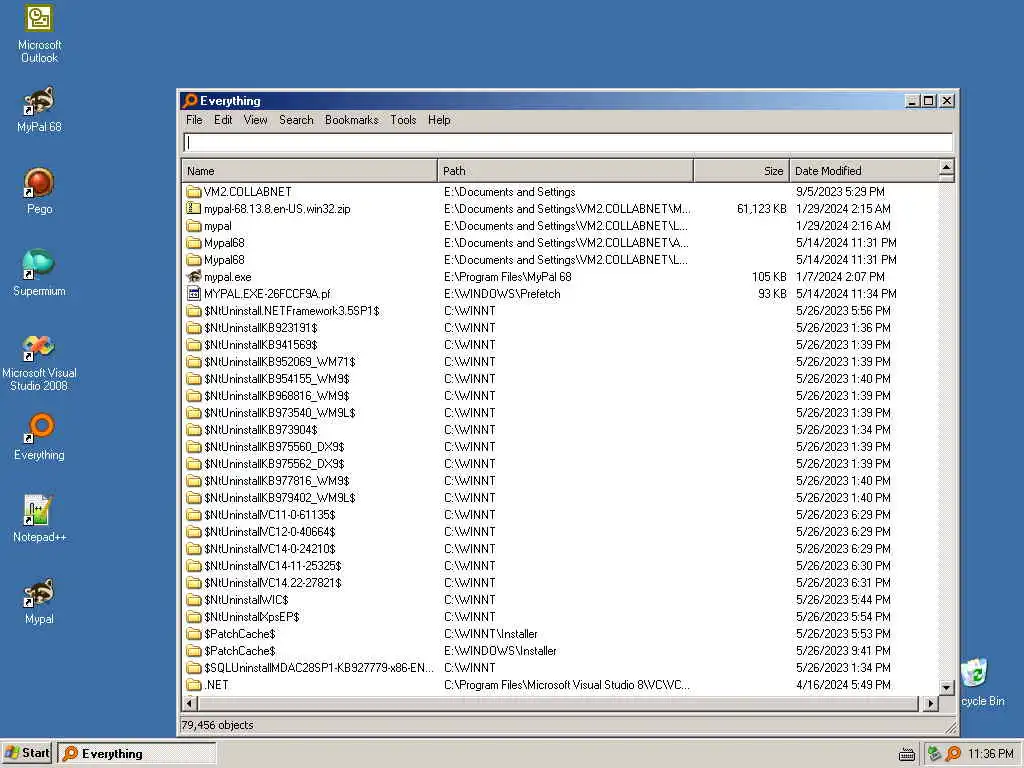This screenshot has height=768, width=1024.
Task: Click the VM2.COLLABNET folder icon
Action: point(193,192)
